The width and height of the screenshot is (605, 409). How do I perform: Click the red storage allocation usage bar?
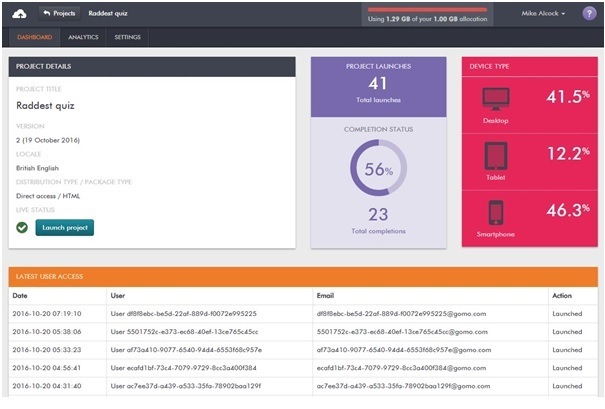tap(427, 10)
